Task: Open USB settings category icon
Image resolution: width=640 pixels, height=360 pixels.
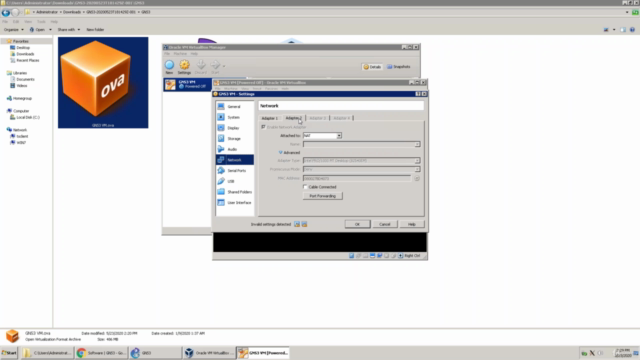Action: pos(221,181)
